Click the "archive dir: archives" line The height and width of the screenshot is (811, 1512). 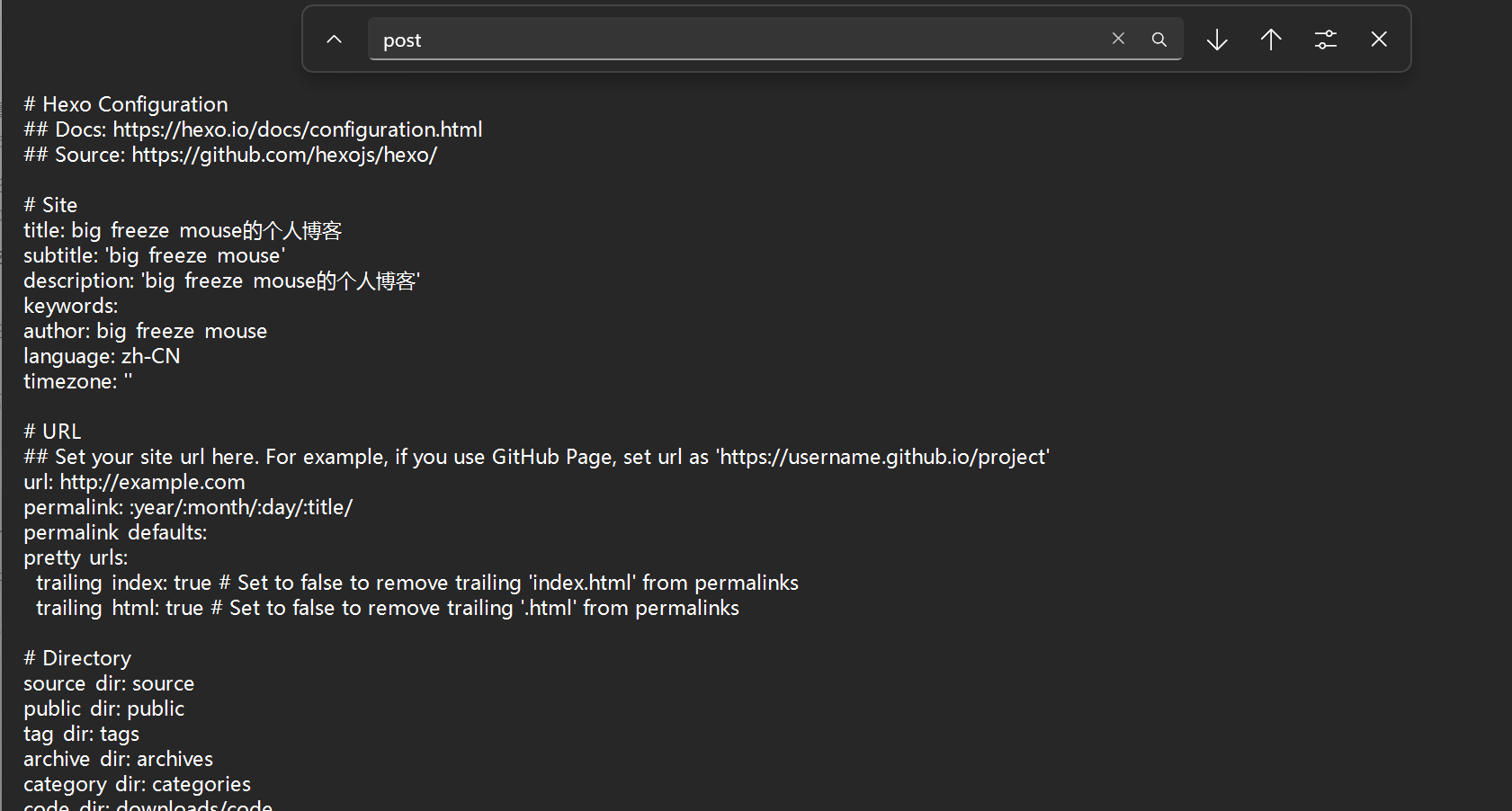tap(118, 760)
